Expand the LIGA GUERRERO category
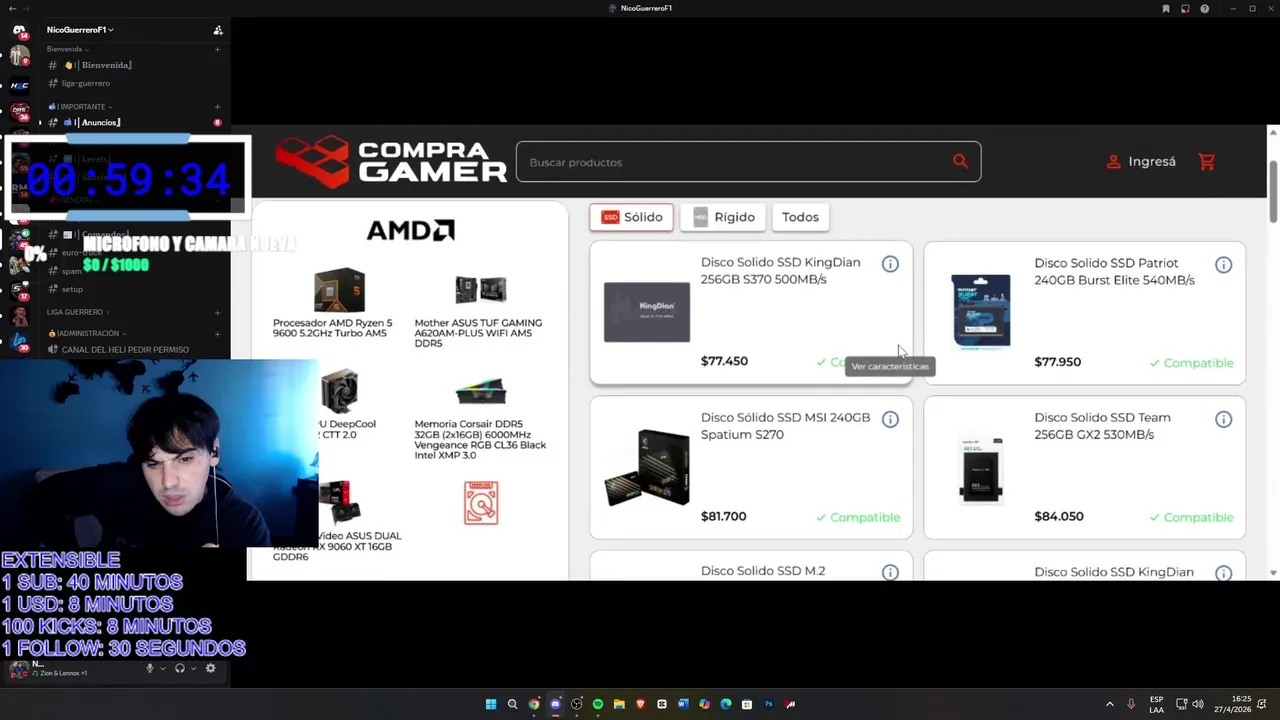The image size is (1280, 720). 78,312
